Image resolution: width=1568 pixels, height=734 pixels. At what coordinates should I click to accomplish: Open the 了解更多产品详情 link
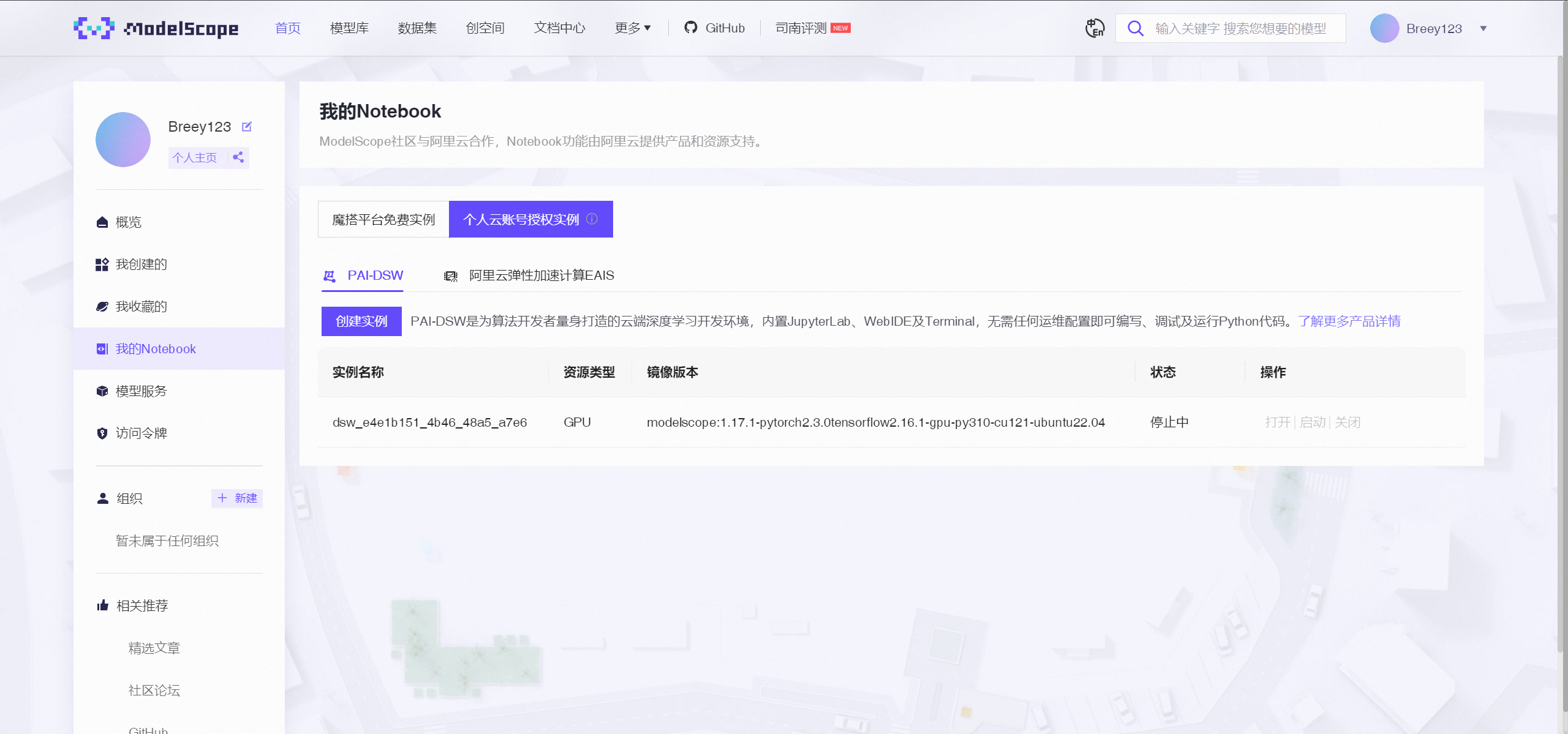coord(1349,321)
